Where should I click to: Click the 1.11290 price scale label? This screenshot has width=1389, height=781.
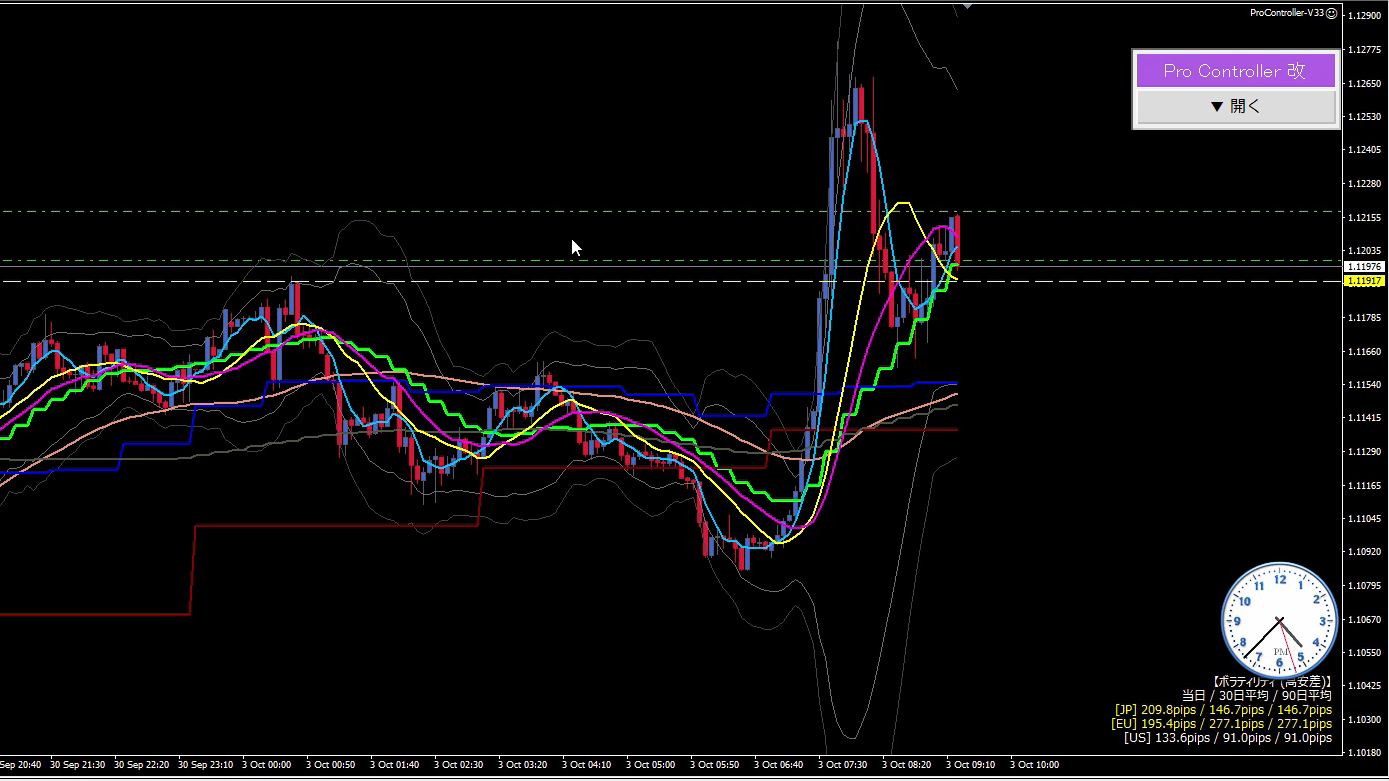(1366, 452)
